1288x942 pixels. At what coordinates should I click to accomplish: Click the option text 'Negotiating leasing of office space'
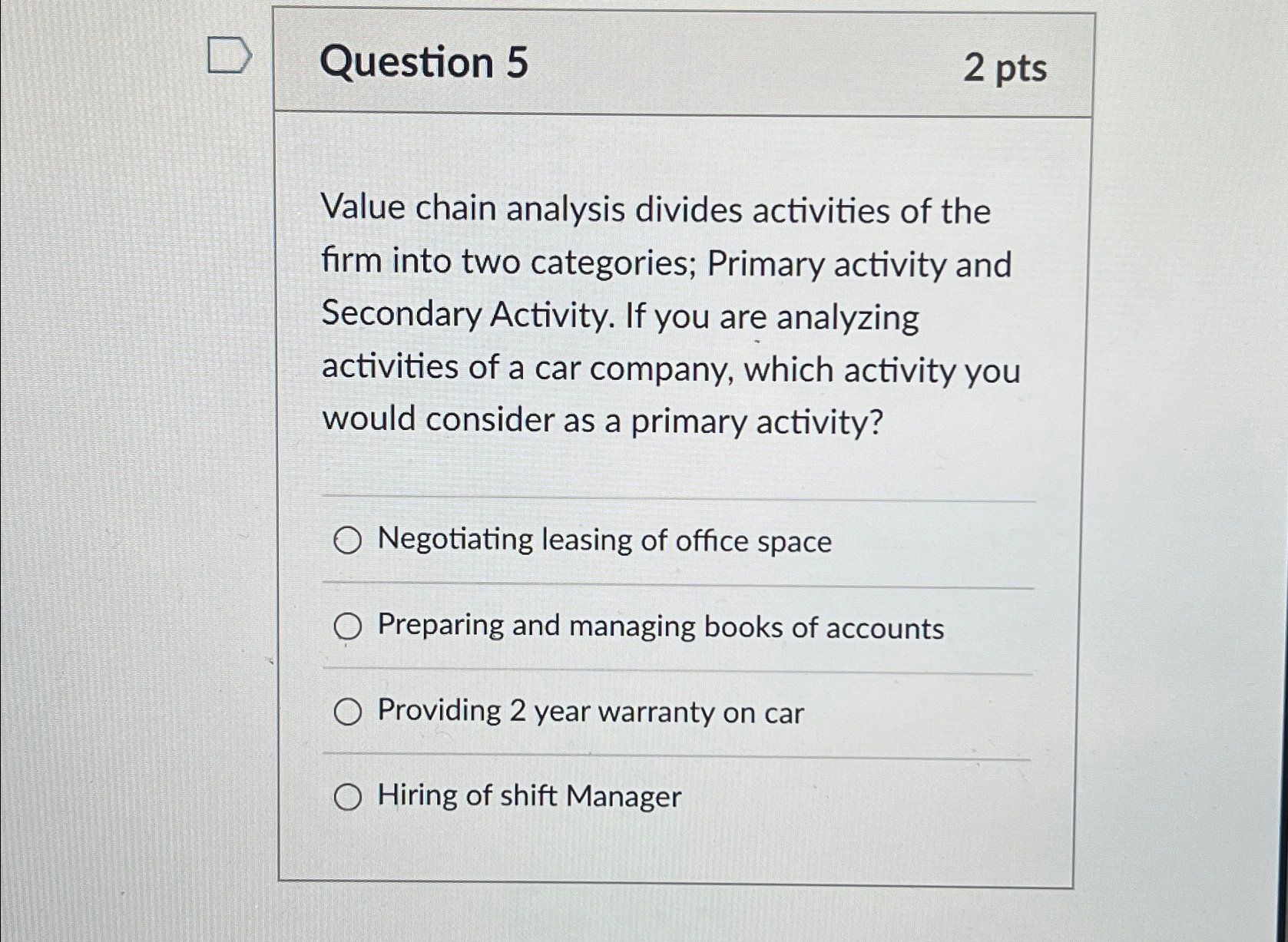(603, 541)
